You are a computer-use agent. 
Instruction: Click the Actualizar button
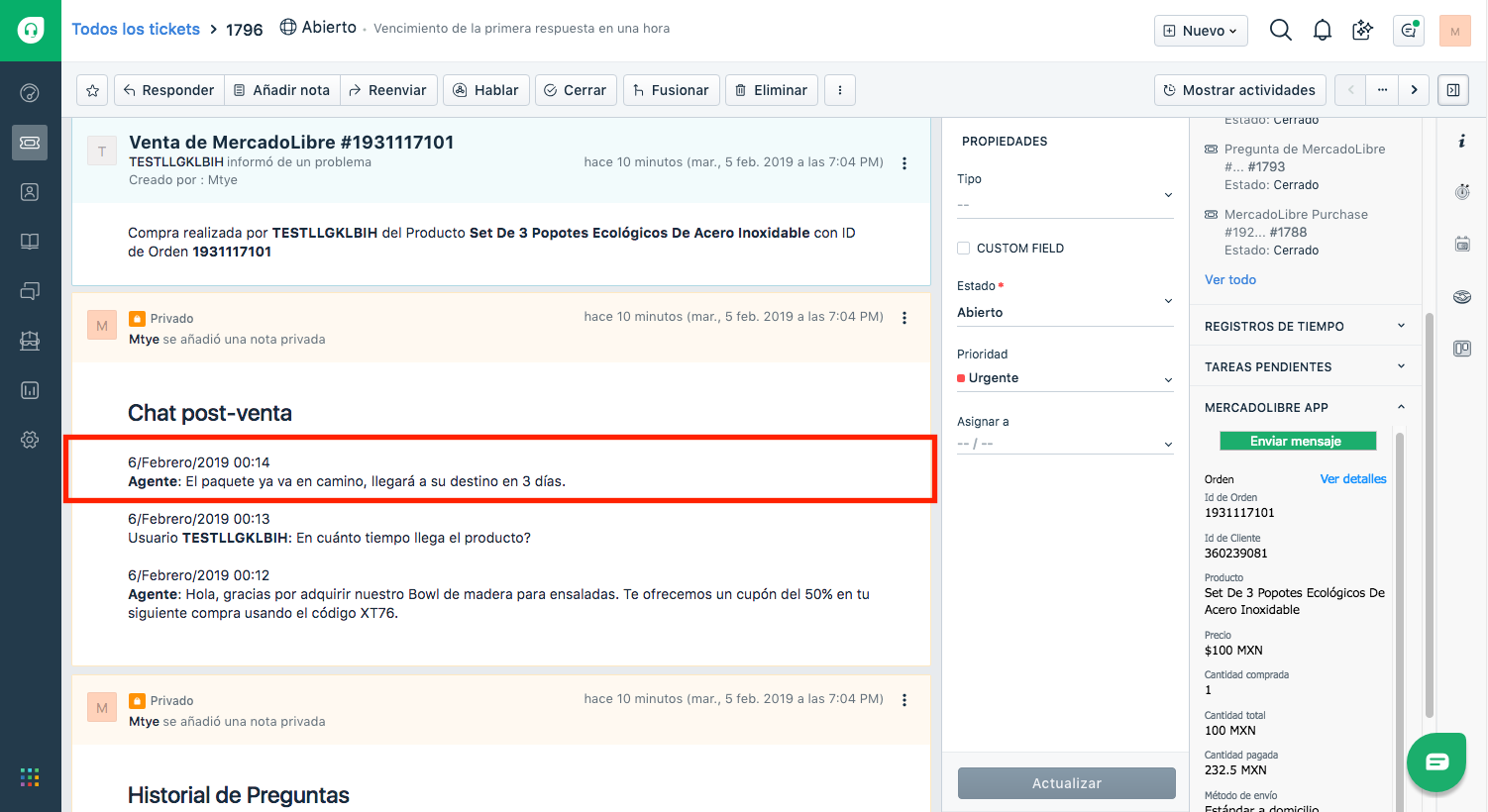pos(1067,783)
